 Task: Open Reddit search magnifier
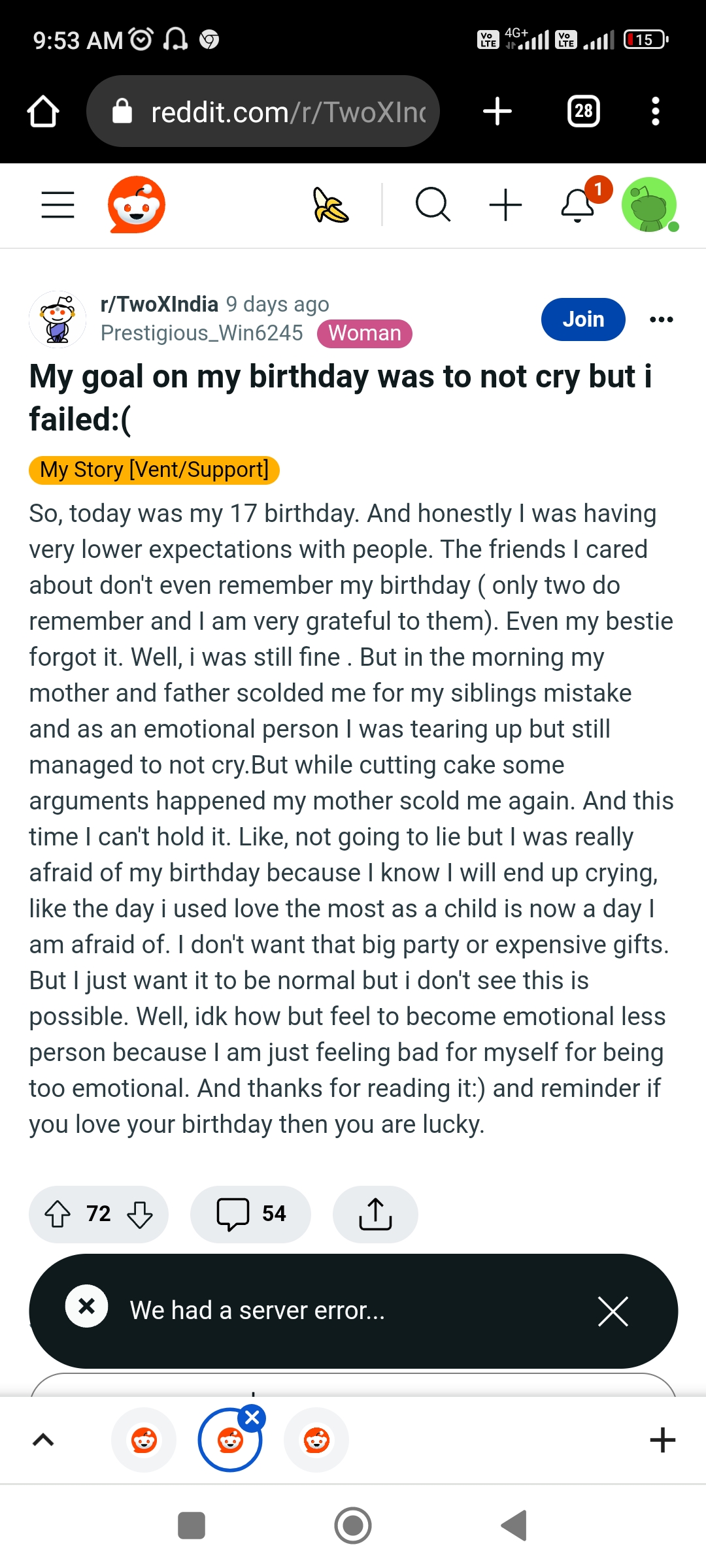[x=433, y=205]
